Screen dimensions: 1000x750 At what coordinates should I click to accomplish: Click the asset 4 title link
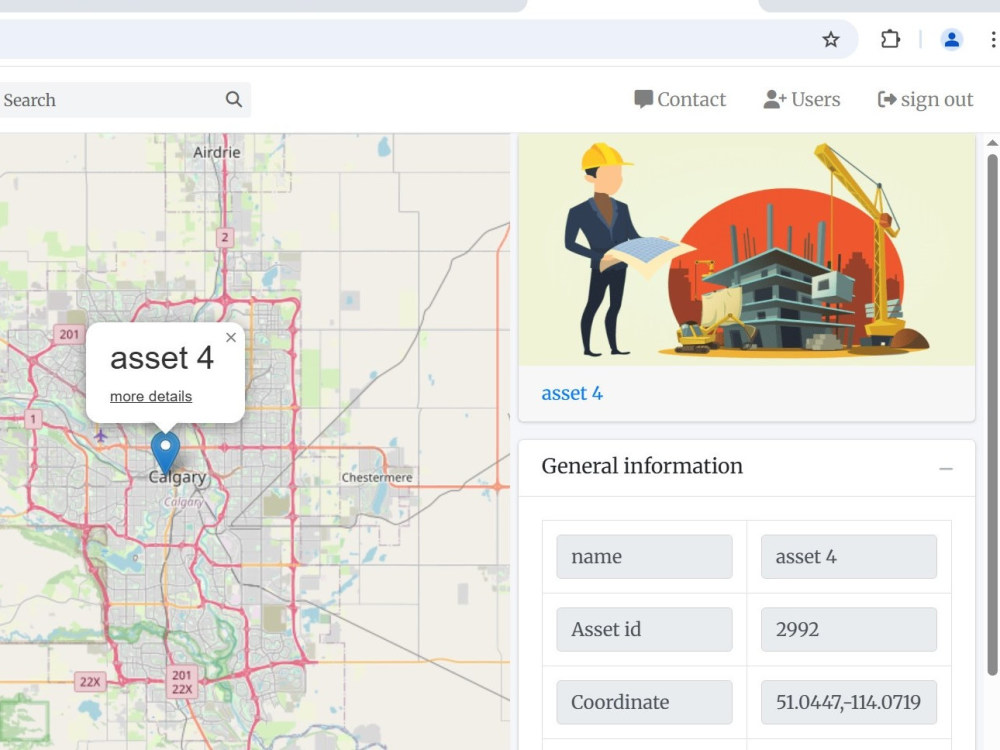pyautogui.click(x=572, y=393)
